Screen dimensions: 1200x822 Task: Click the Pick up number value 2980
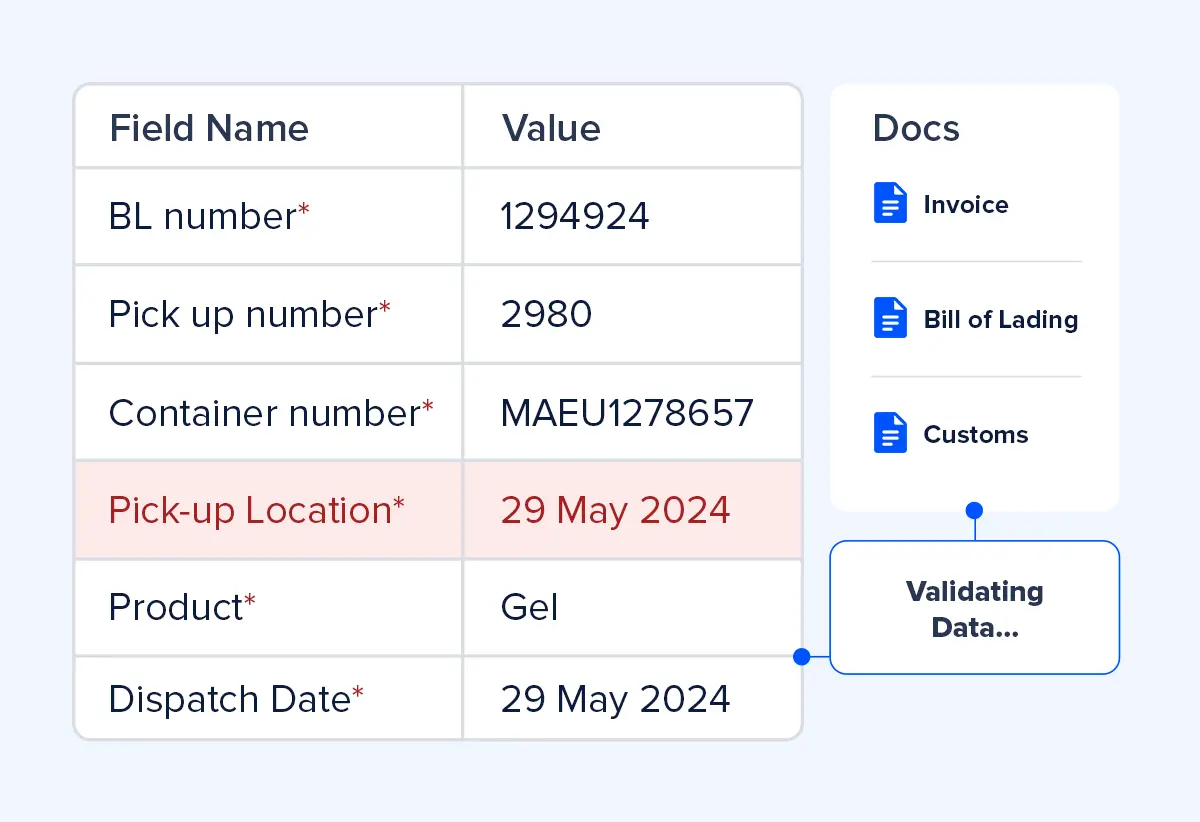point(545,314)
